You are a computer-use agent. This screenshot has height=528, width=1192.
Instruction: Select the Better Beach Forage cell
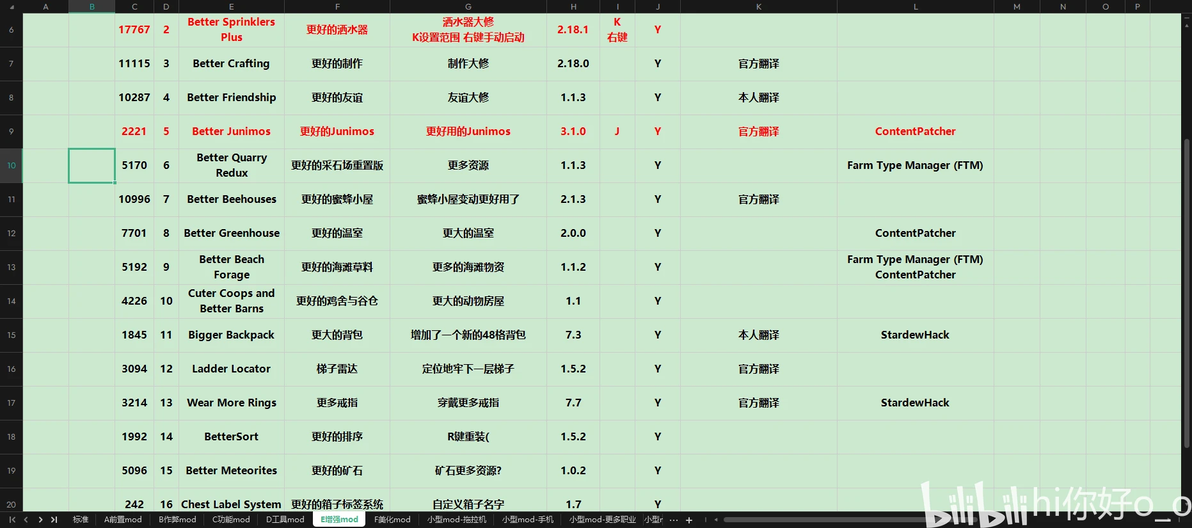231,267
